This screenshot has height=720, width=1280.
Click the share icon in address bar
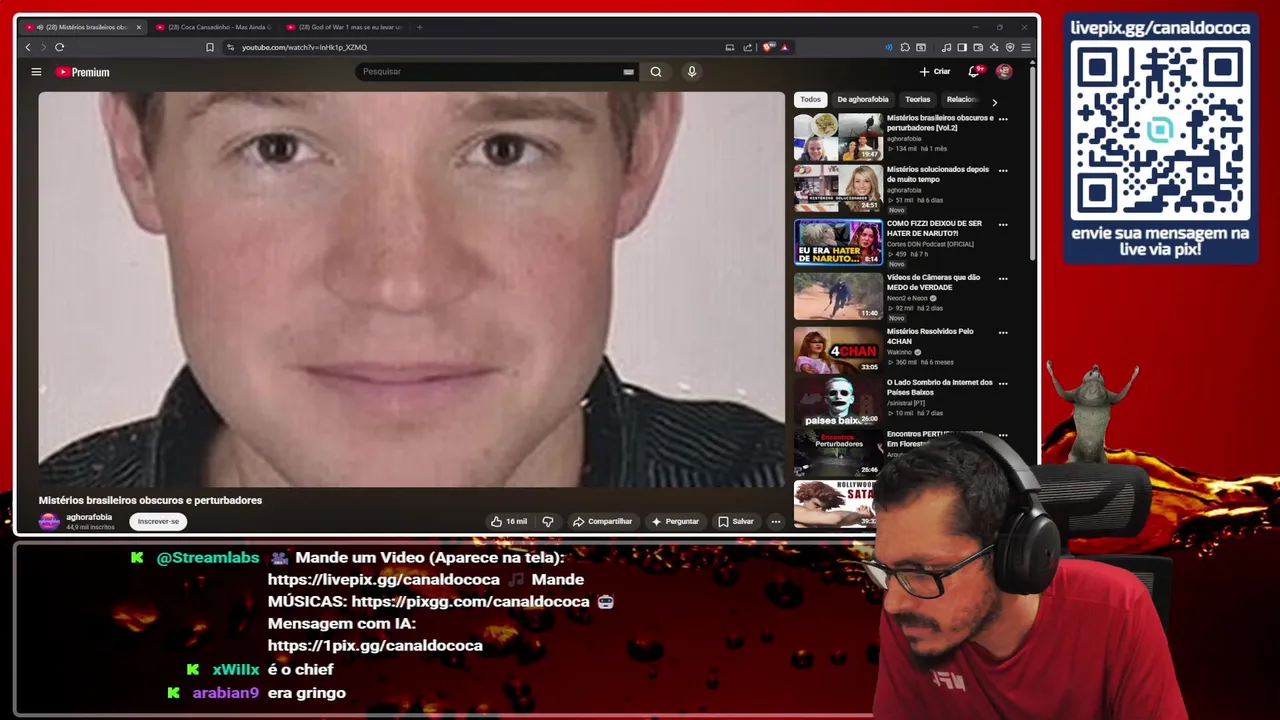pos(747,47)
